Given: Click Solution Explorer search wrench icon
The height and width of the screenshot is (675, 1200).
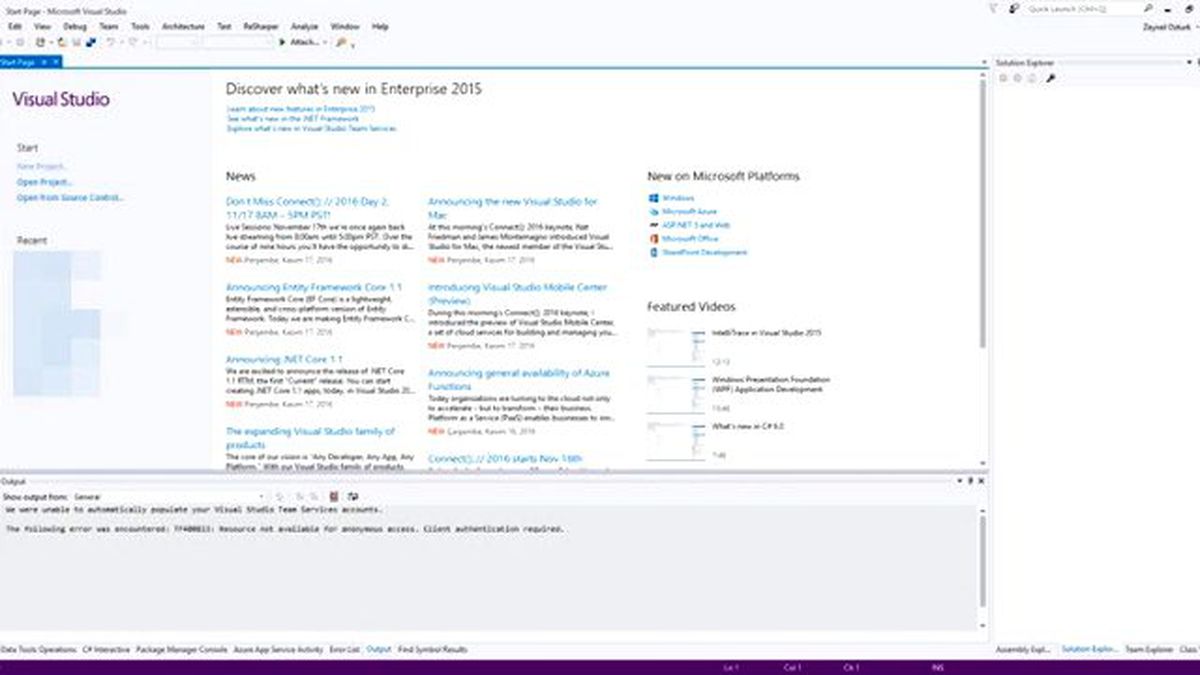Looking at the screenshot, I should tap(1050, 77).
